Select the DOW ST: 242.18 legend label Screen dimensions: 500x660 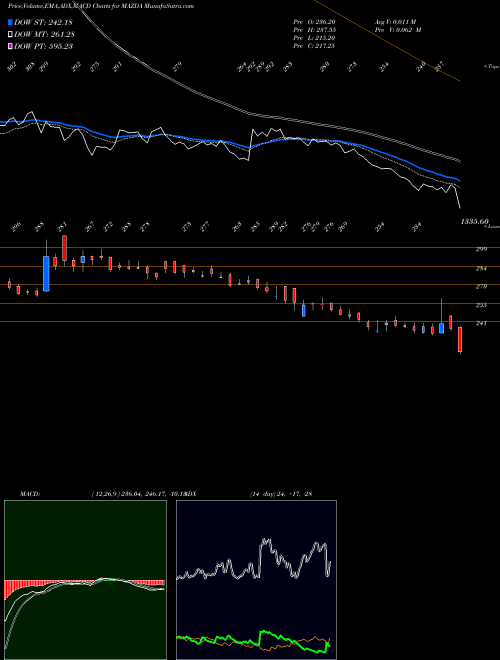(x=43, y=22)
